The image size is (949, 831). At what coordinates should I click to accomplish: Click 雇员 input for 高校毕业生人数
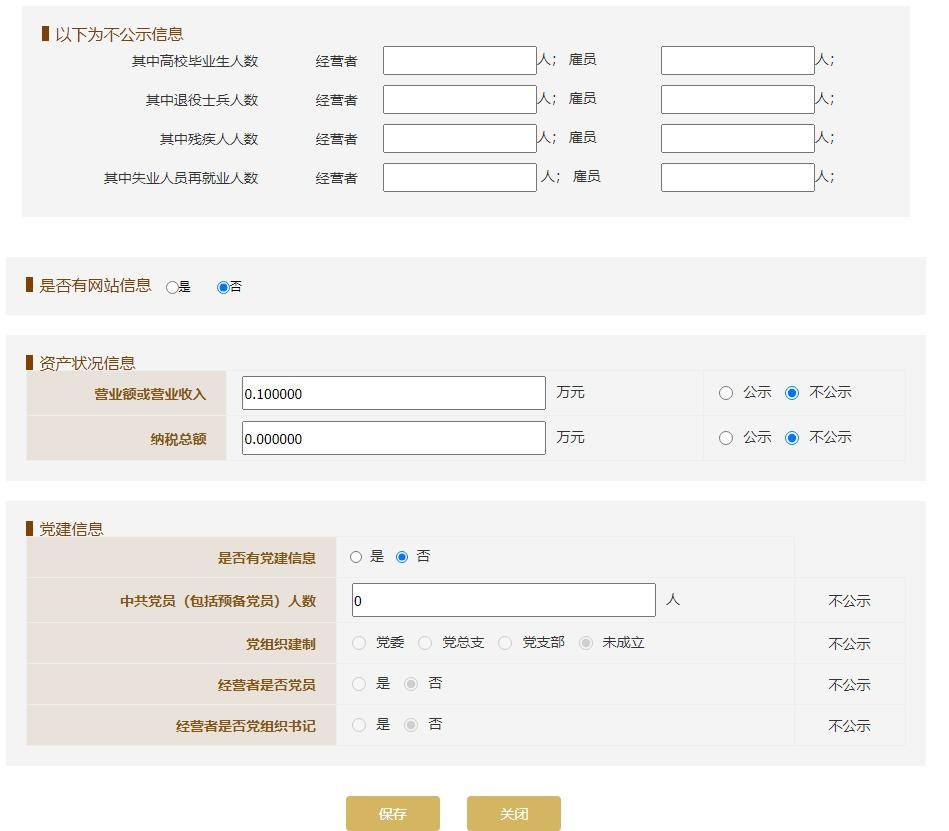pyautogui.click(x=737, y=61)
